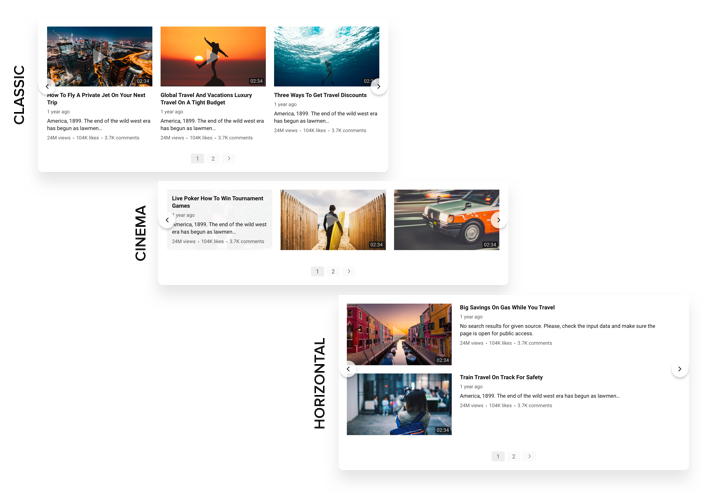Open the surfer with yellow board thumbnail

333,220
